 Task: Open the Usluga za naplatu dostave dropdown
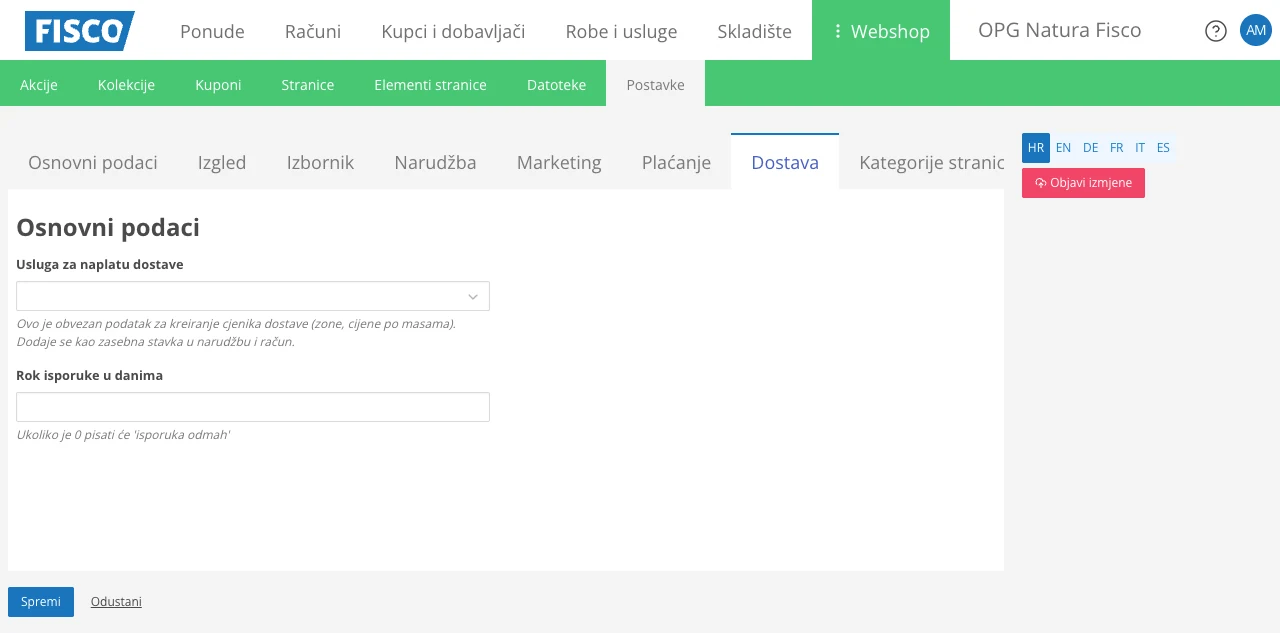tap(252, 295)
